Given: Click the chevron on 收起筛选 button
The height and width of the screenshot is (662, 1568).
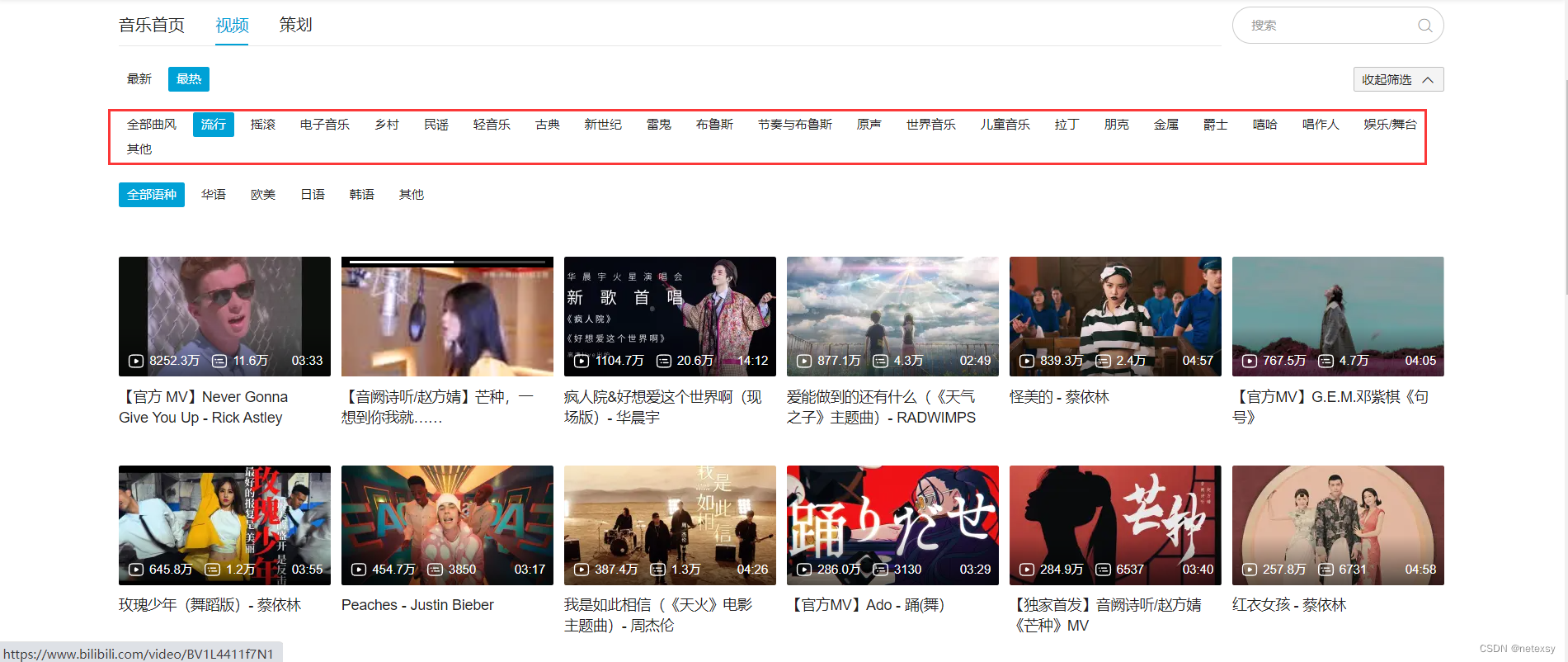Looking at the screenshot, I should point(1428,79).
